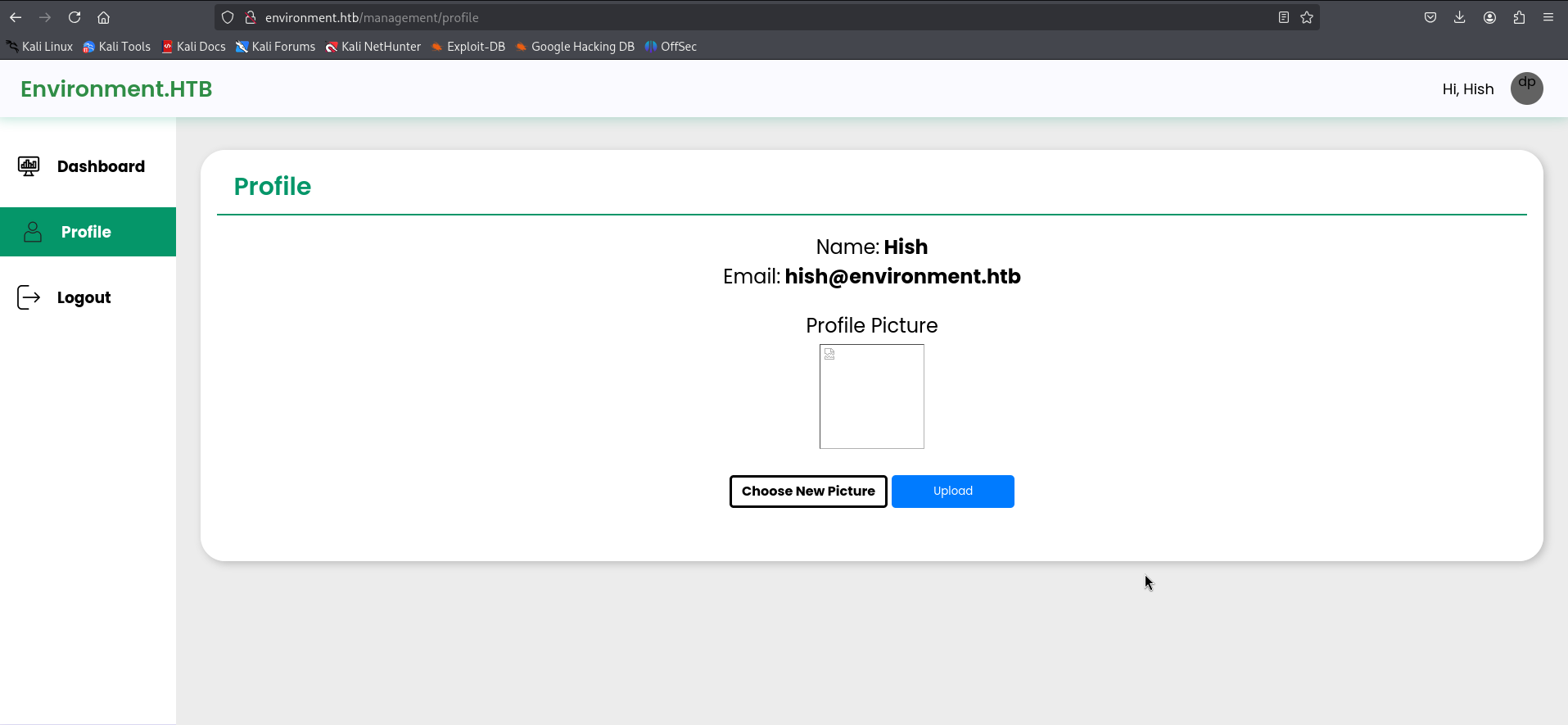The width and height of the screenshot is (1568, 725).
Task: Open the extensions puzzle icon
Action: pos(1519,17)
